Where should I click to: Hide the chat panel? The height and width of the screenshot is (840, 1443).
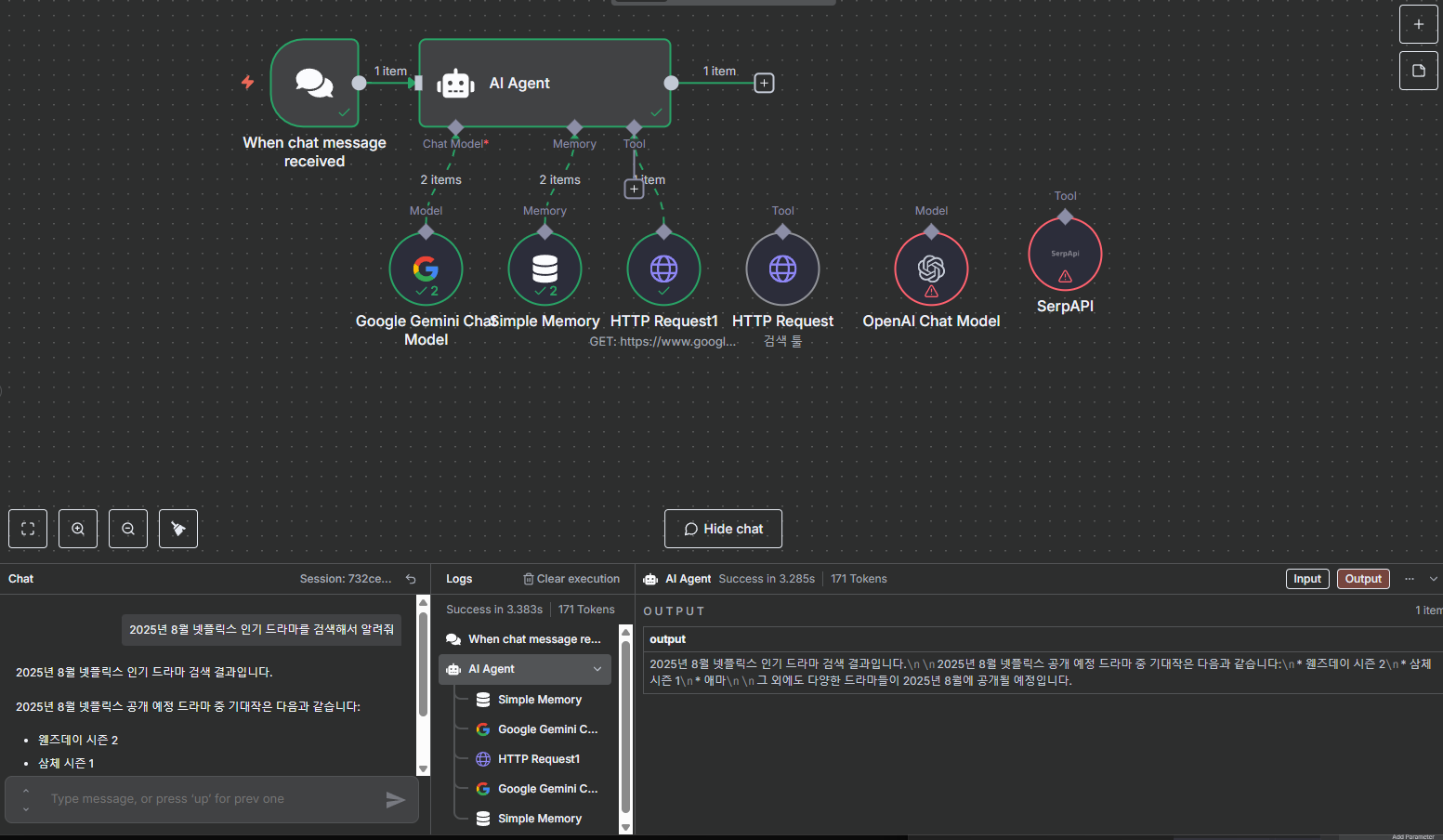[723, 529]
